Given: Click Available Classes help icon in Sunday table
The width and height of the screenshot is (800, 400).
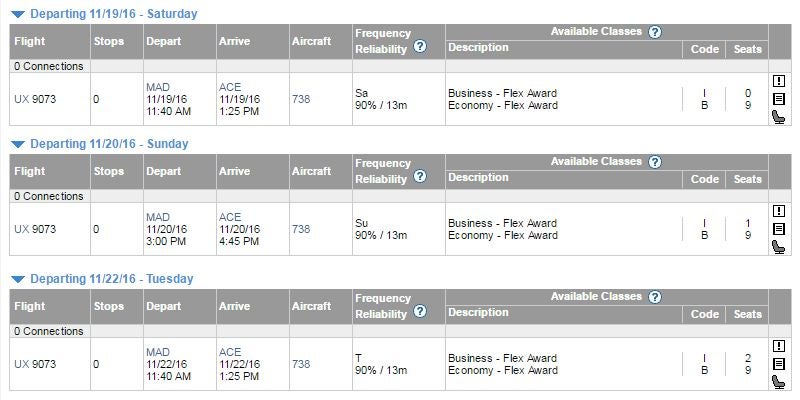Looking at the screenshot, I should point(655,162).
